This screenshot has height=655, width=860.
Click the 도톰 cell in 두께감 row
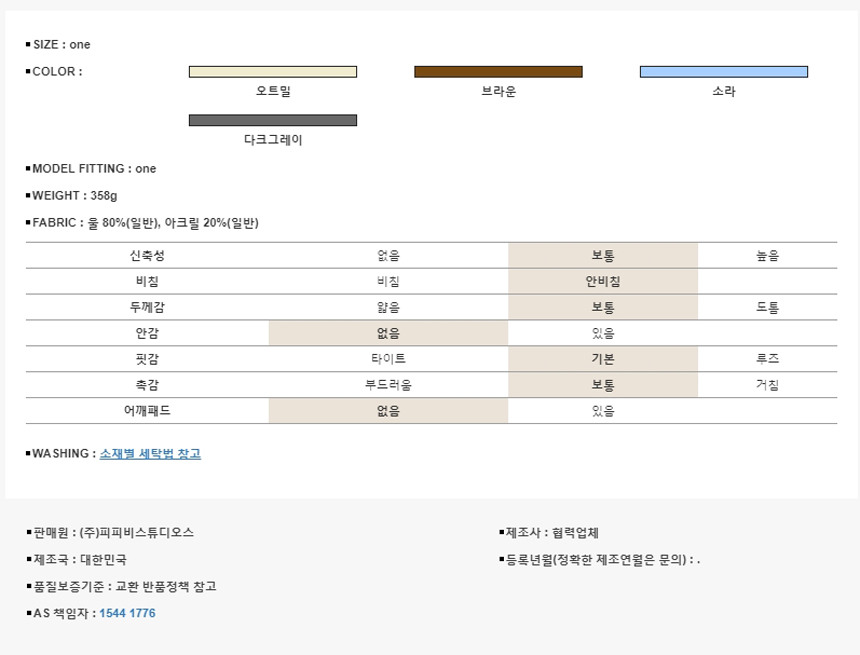coord(767,308)
